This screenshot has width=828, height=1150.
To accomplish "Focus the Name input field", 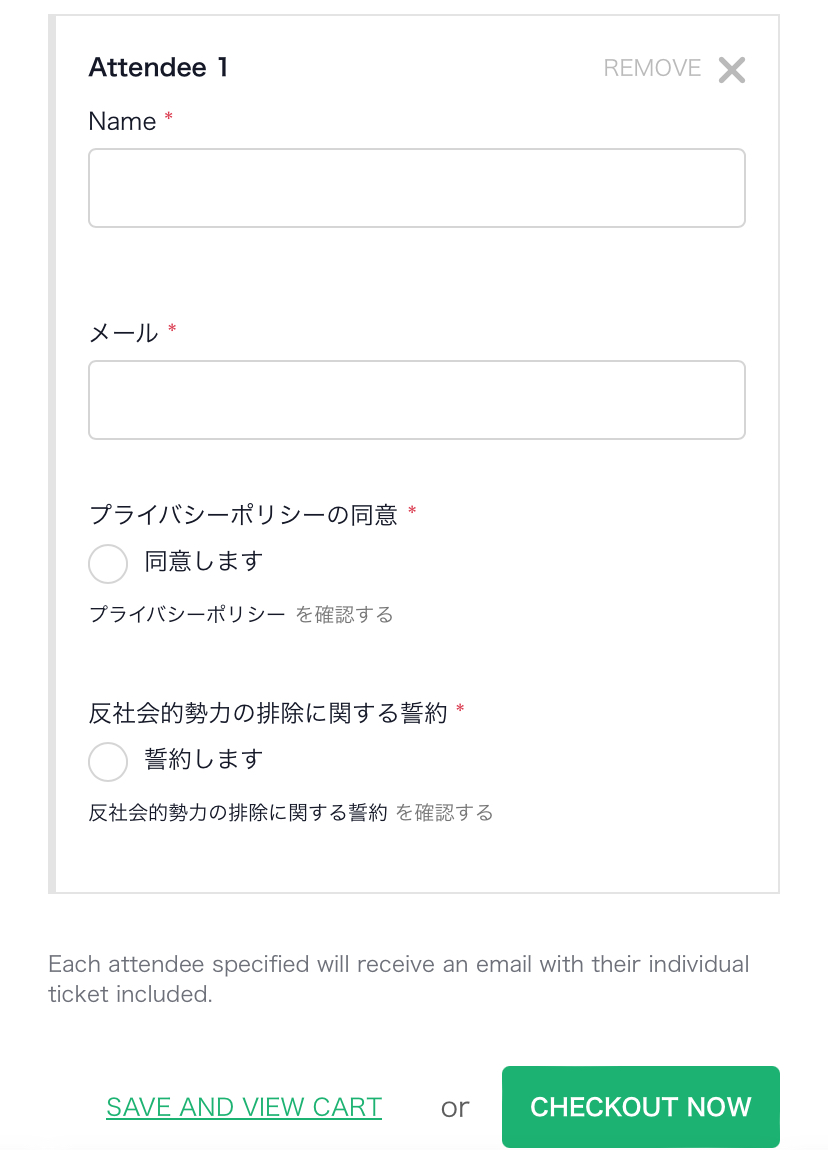I will pos(417,188).
